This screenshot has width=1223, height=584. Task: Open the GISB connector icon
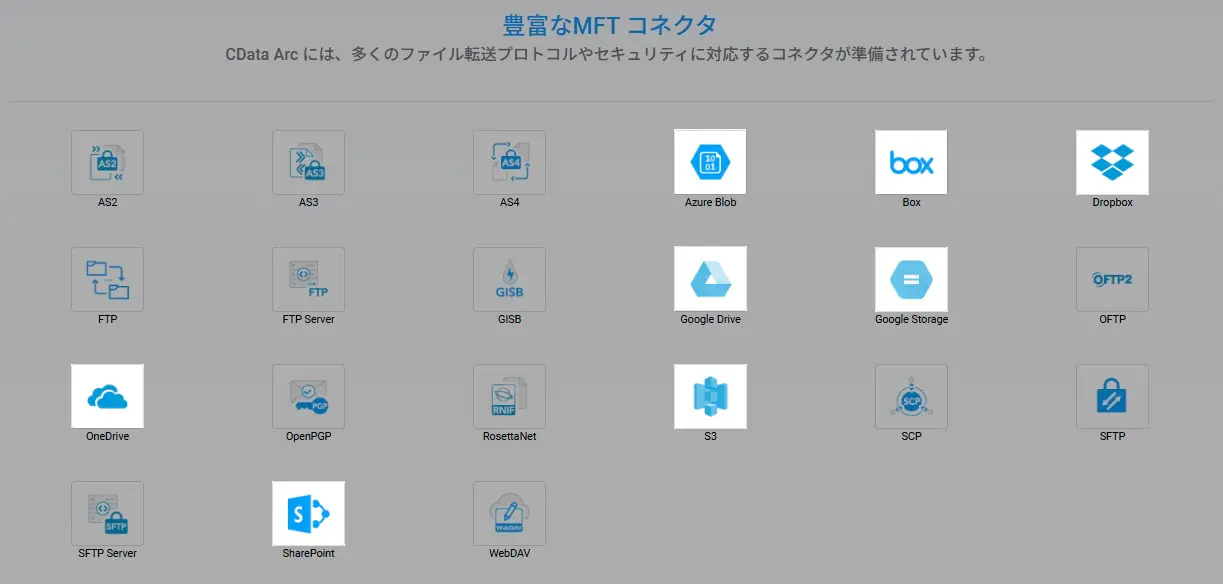click(x=509, y=279)
